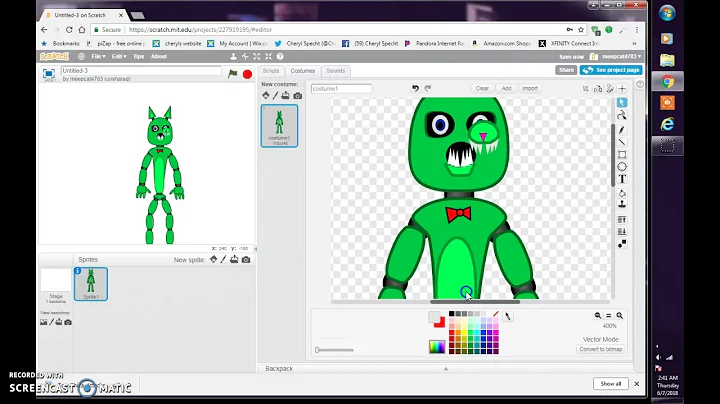Click the green flag to start
Image resolution: width=720 pixels, height=404 pixels.
233,73
